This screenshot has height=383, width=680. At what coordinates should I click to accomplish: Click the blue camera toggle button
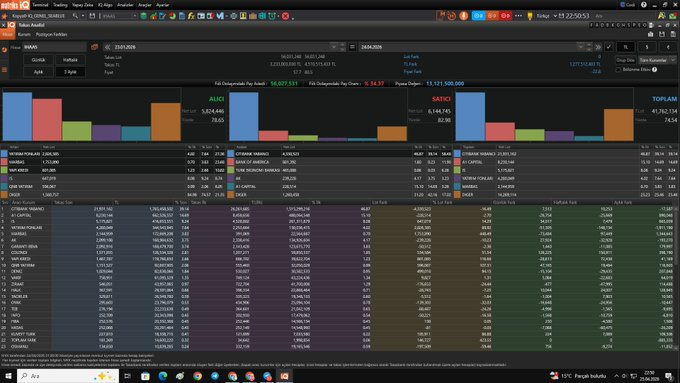[478, 16]
